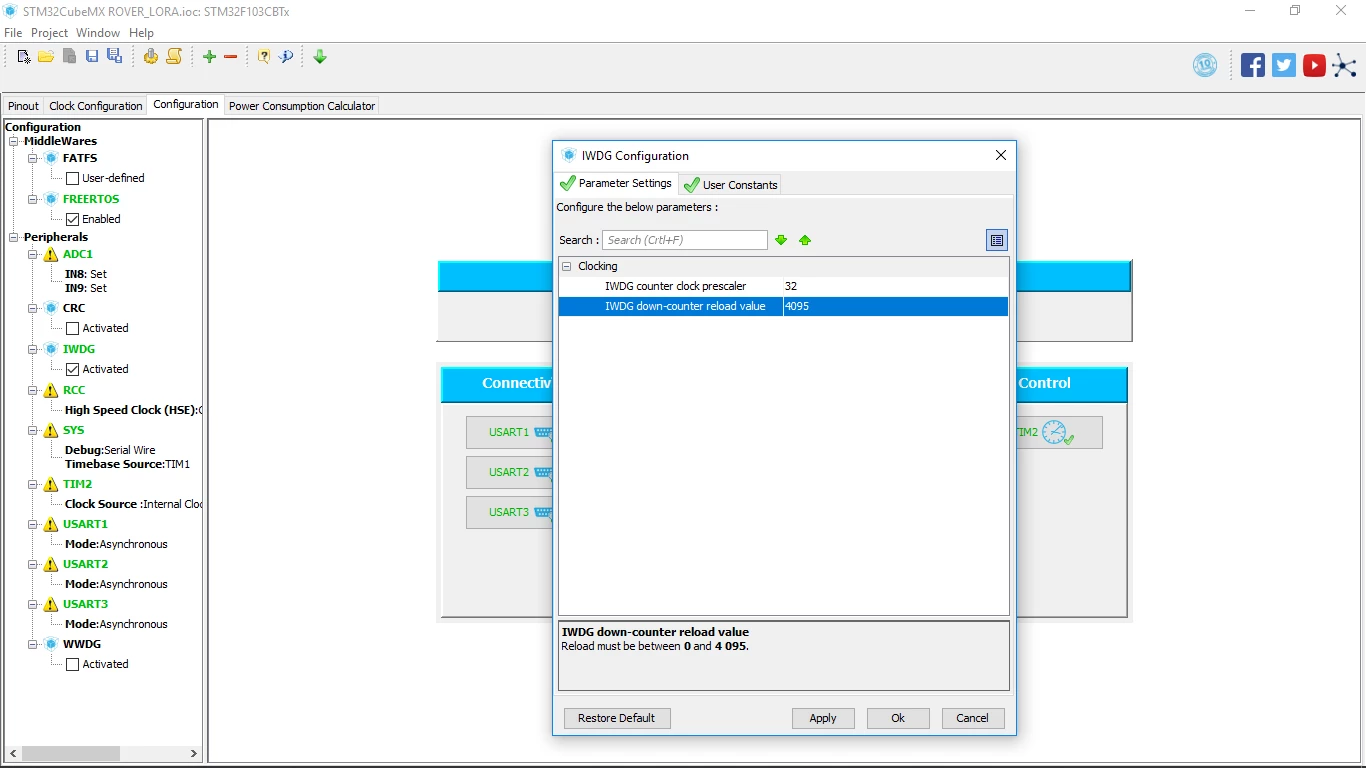This screenshot has width=1366, height=768.
Task: Collapse the TIM2 tree node
Action: [33, 485]
